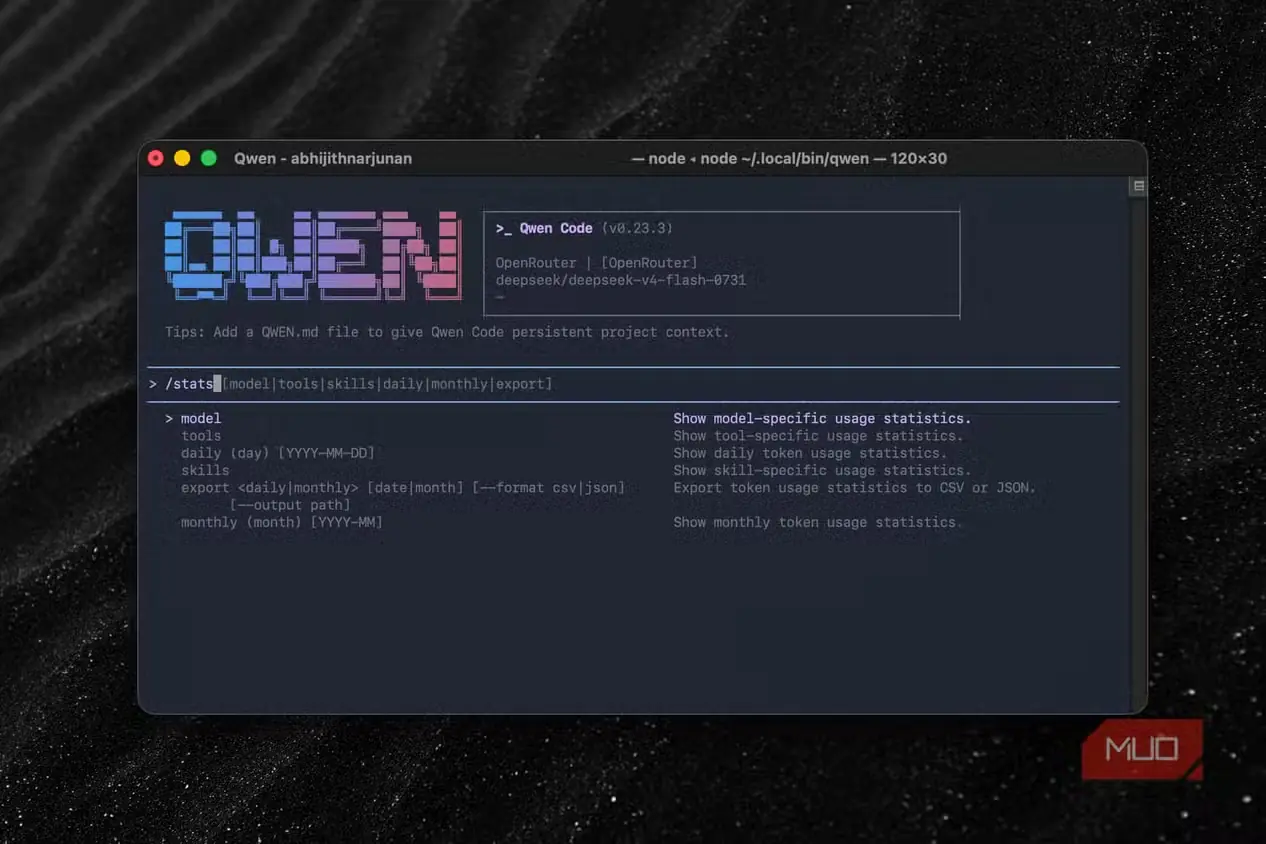Screen dimensions: 1266x844
Task: Click 'Export token usage statistics to CSV or JSON.'
Action: 855,488
